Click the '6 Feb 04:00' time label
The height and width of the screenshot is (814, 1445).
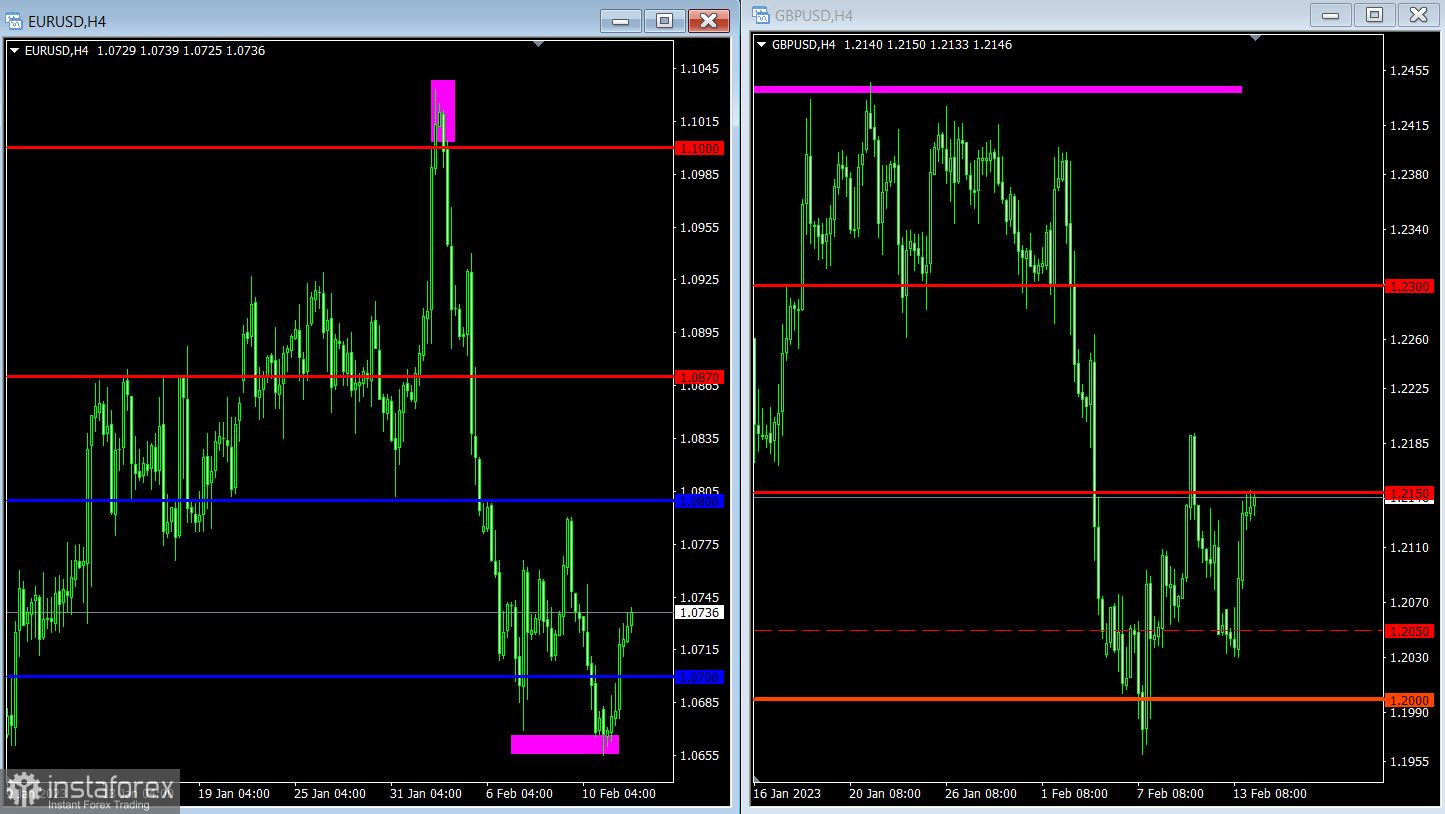pos(519,794)
